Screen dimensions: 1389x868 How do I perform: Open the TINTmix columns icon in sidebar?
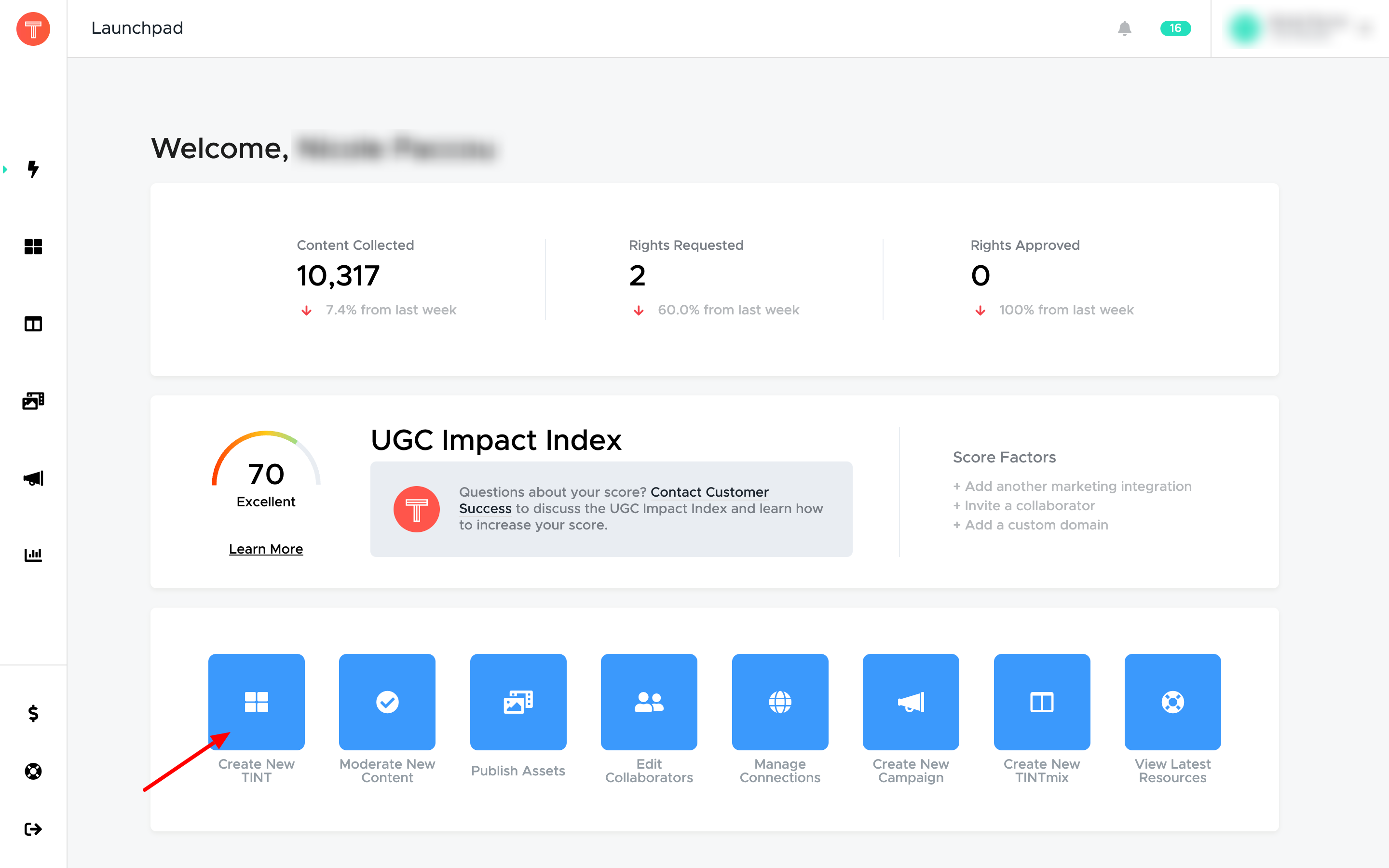pos(33,325)
